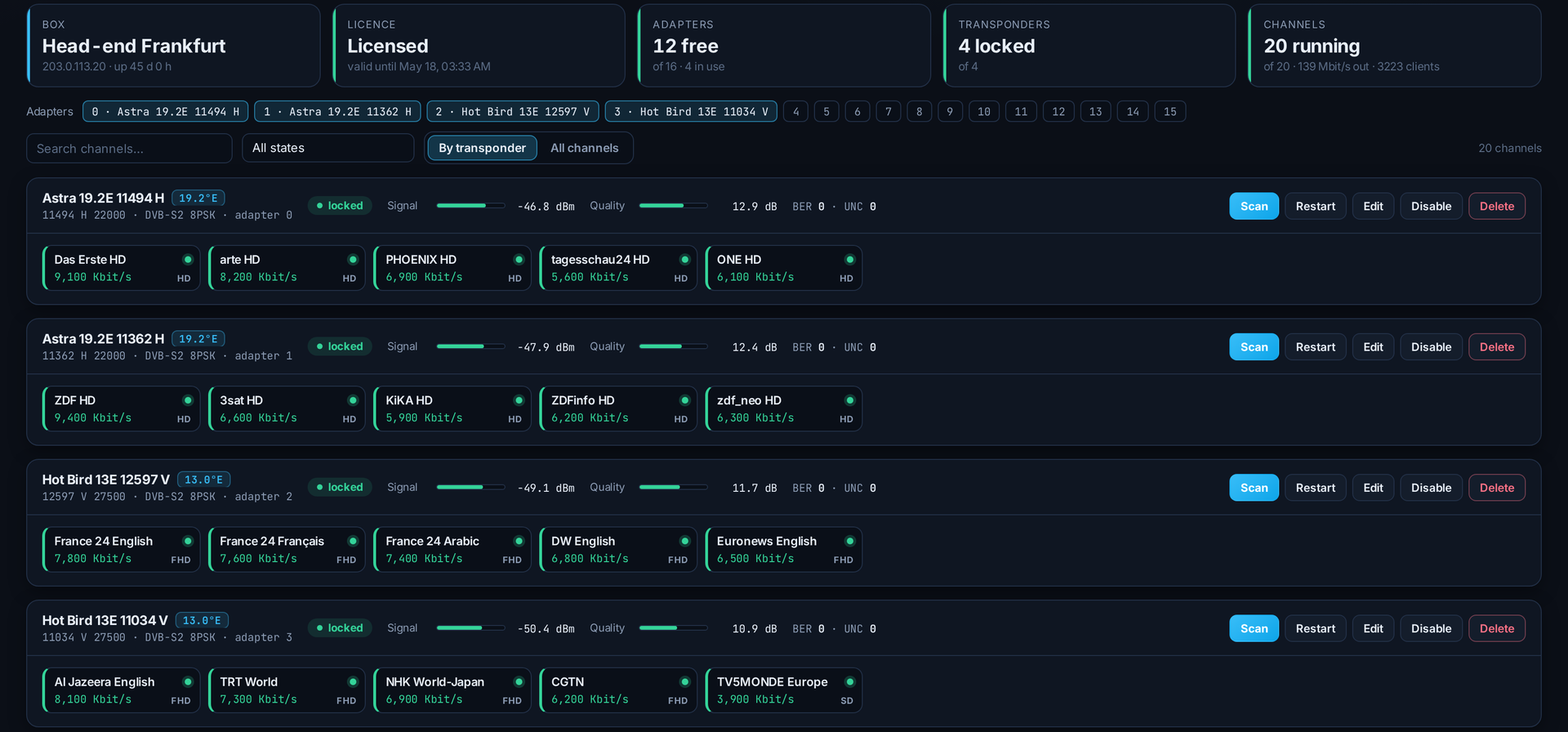Click the status dot on ZDF HD card

pos(188,400)
